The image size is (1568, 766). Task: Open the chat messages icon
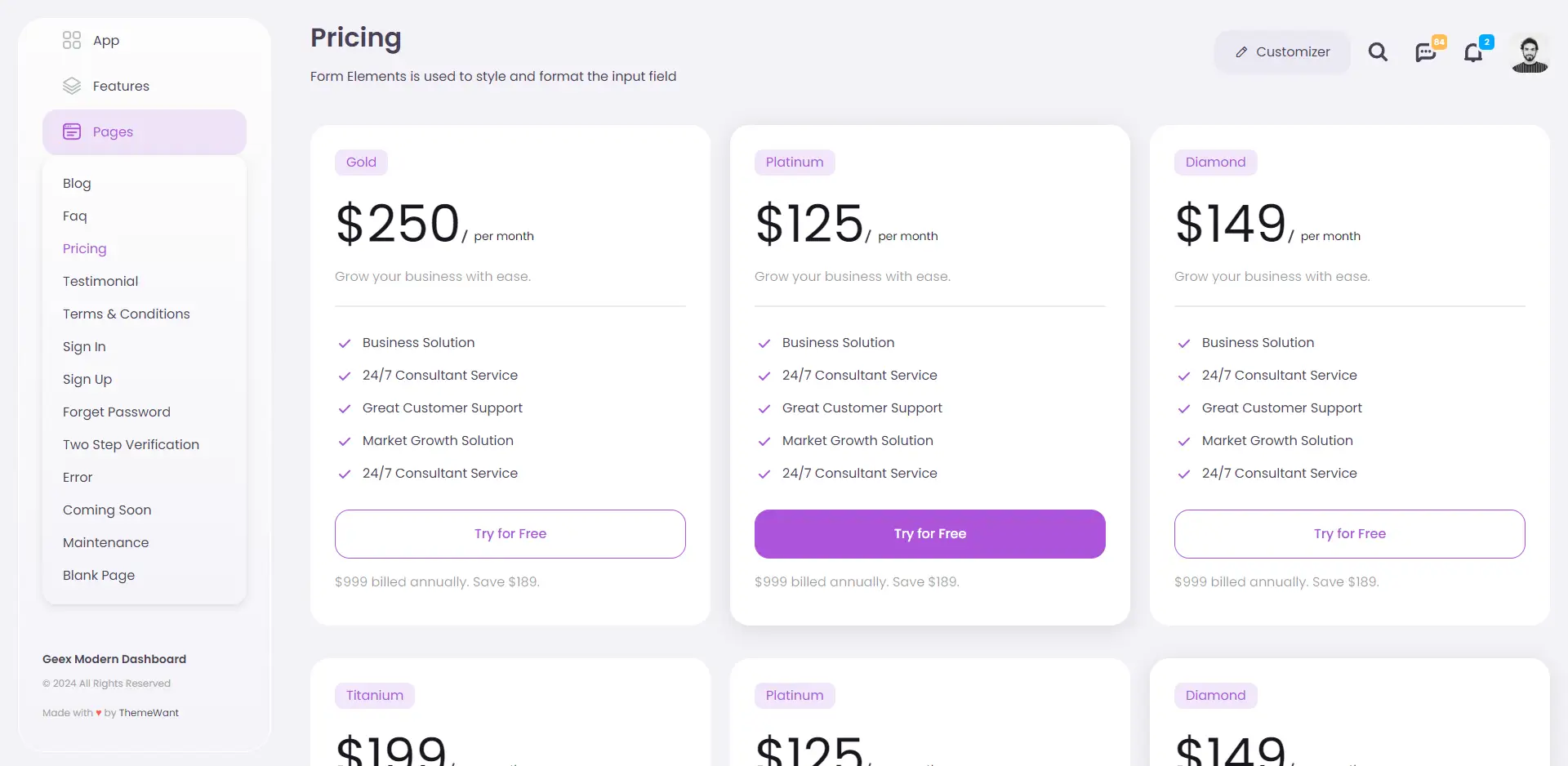click(x=1426, y=53)
